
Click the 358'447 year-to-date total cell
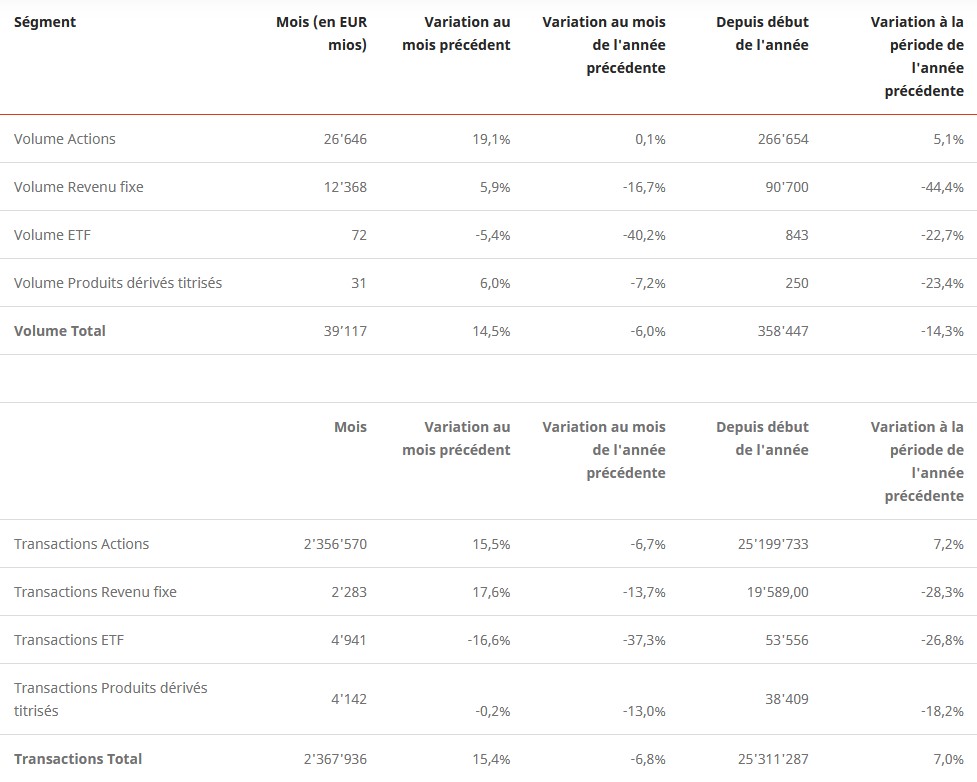coord(783,331)
